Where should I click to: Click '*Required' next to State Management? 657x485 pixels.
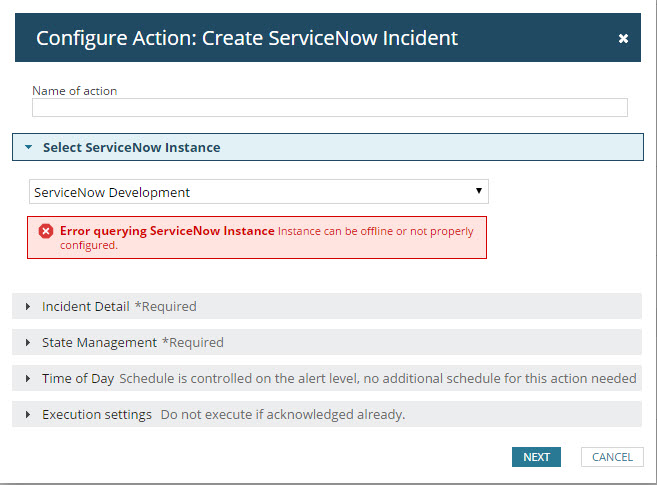click(x=193, y=342)
